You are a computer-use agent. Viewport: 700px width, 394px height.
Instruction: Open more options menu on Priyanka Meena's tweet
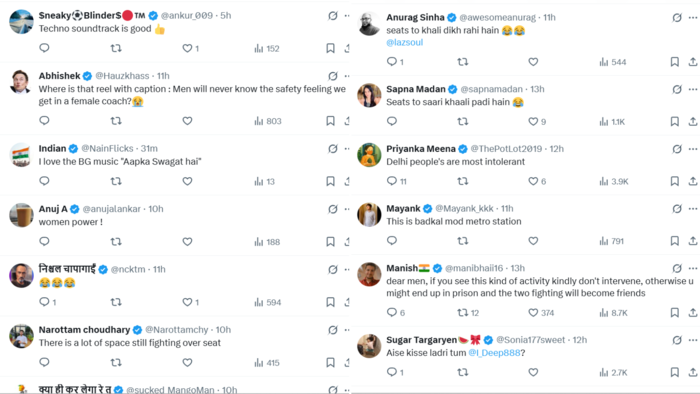tap(693, 149)
